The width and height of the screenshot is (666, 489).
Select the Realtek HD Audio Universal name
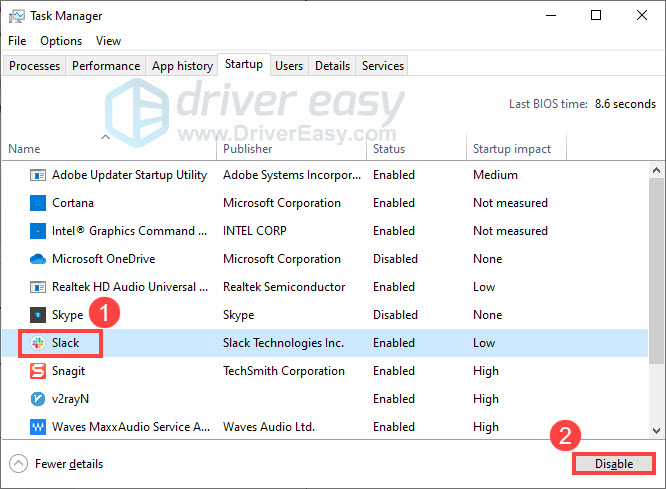point(130,287)
